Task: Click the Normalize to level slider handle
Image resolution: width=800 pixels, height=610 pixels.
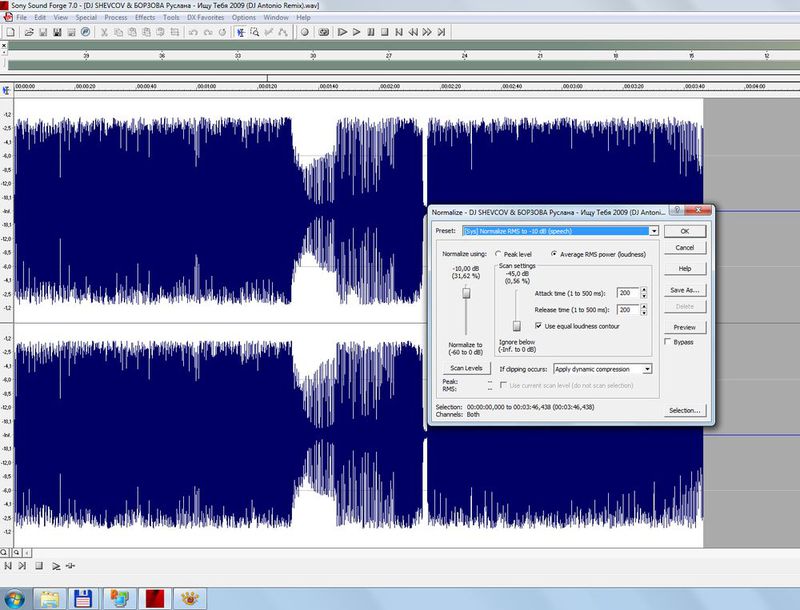Action: click(466, 295)
